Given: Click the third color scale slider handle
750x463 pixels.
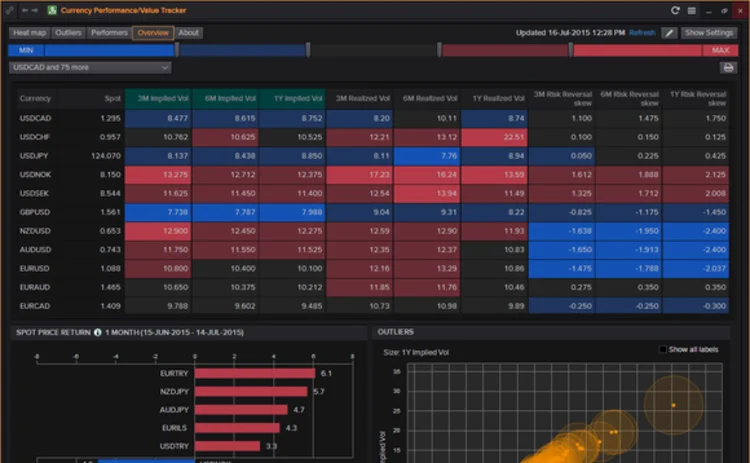Looking at the screenshot, I should click(439, 50).
